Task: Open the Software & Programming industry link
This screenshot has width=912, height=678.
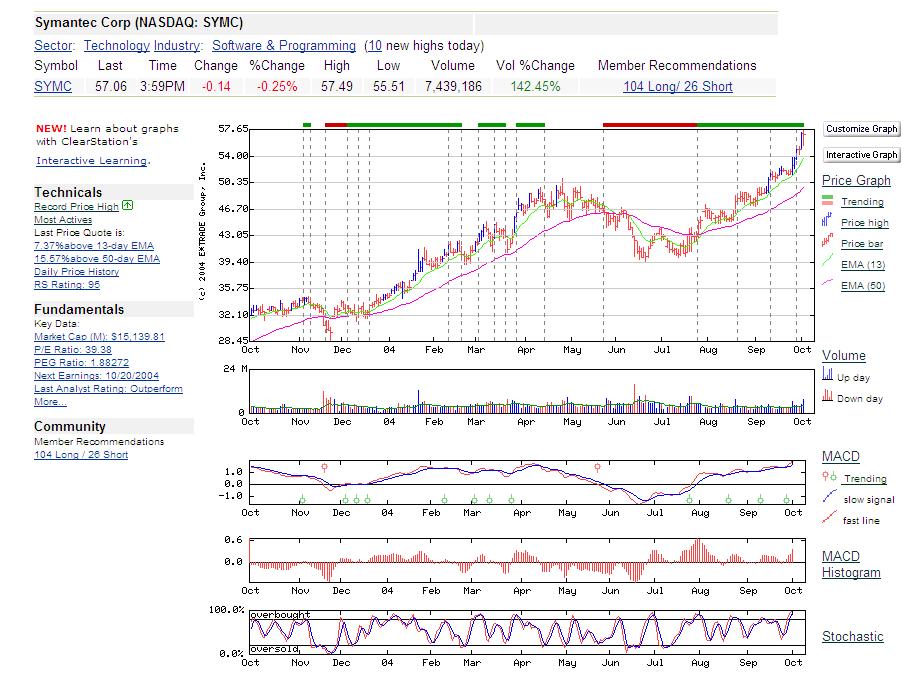Action: pos(285,46)
